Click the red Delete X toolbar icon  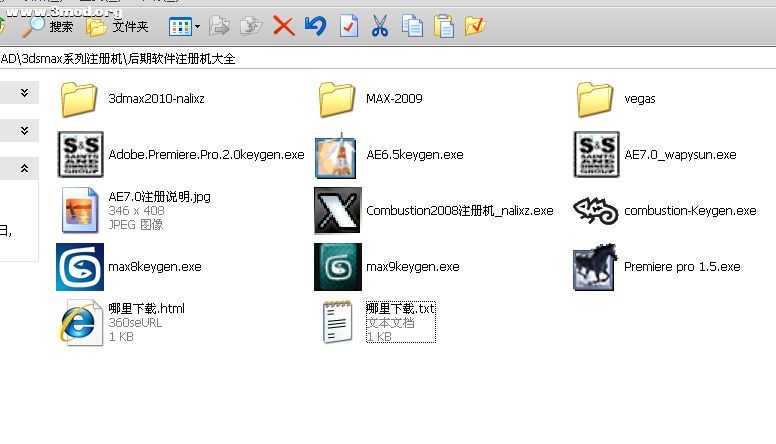283,26
